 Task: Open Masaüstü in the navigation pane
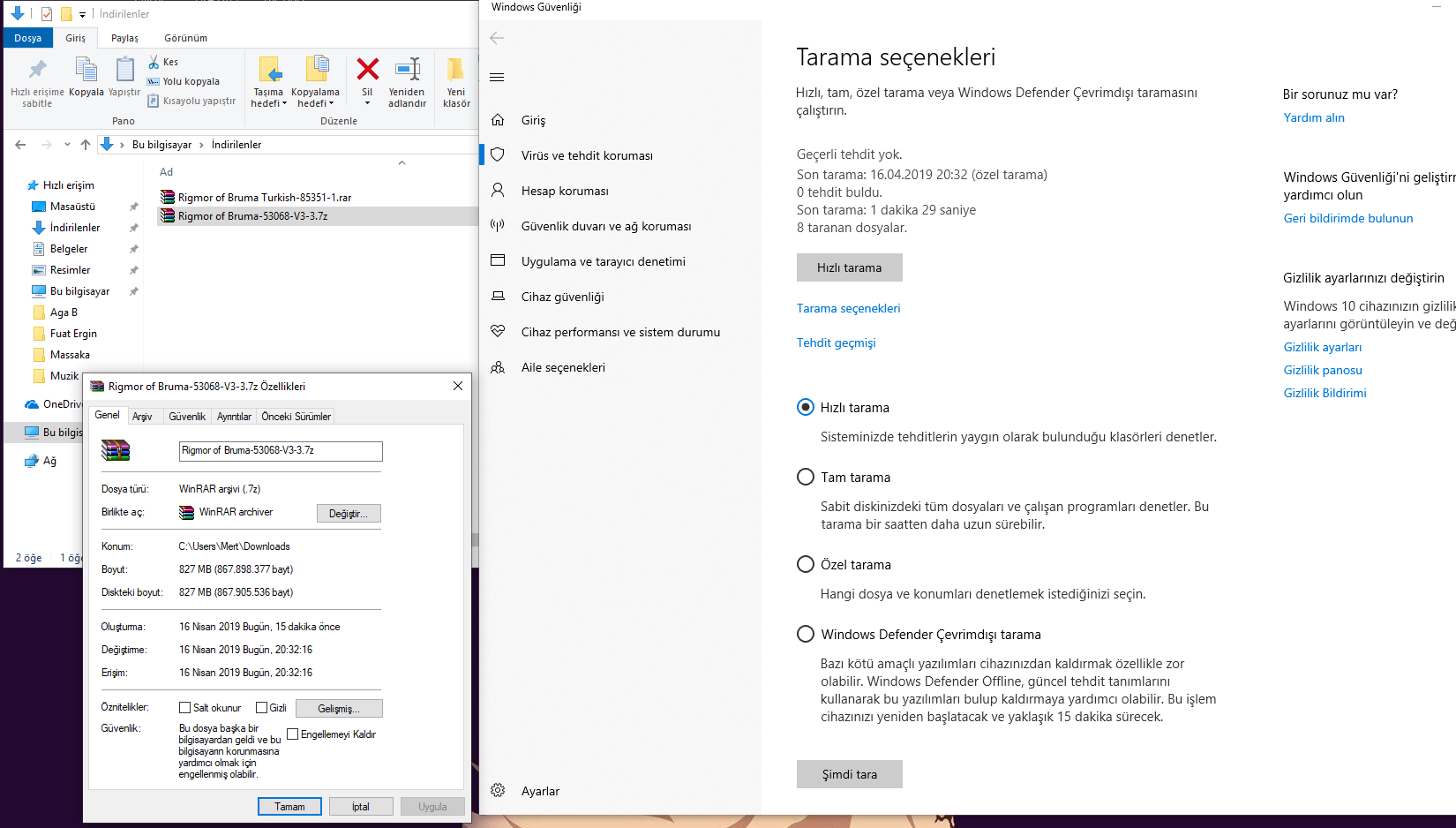(x=72, y=207)
